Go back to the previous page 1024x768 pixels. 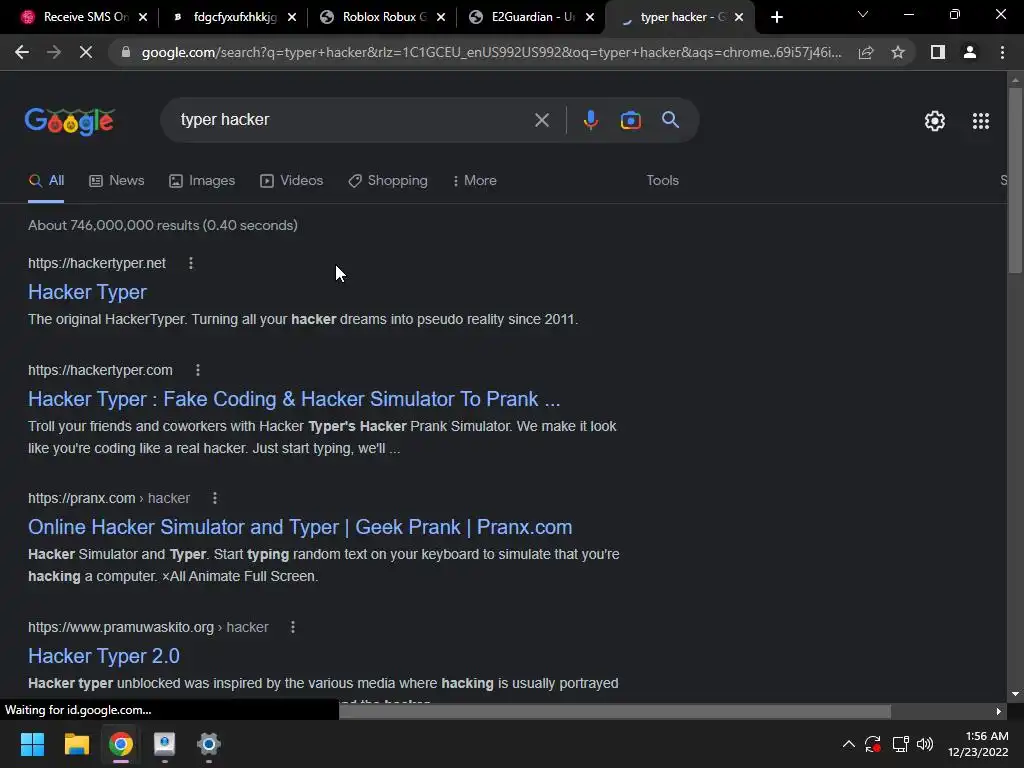tap(22, 52)
